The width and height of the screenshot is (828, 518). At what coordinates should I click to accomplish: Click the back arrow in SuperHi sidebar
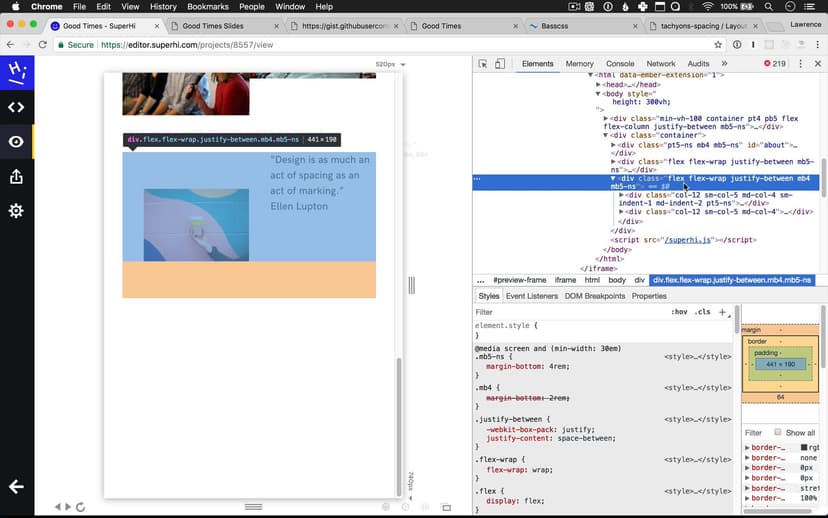[x=16, y=487]
